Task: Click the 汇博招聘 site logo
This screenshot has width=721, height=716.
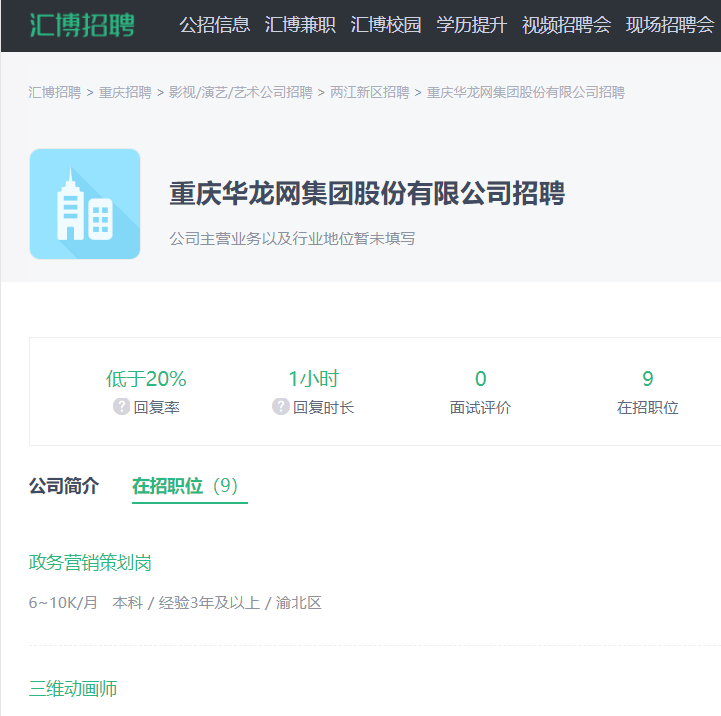Action: coord(82,25)
